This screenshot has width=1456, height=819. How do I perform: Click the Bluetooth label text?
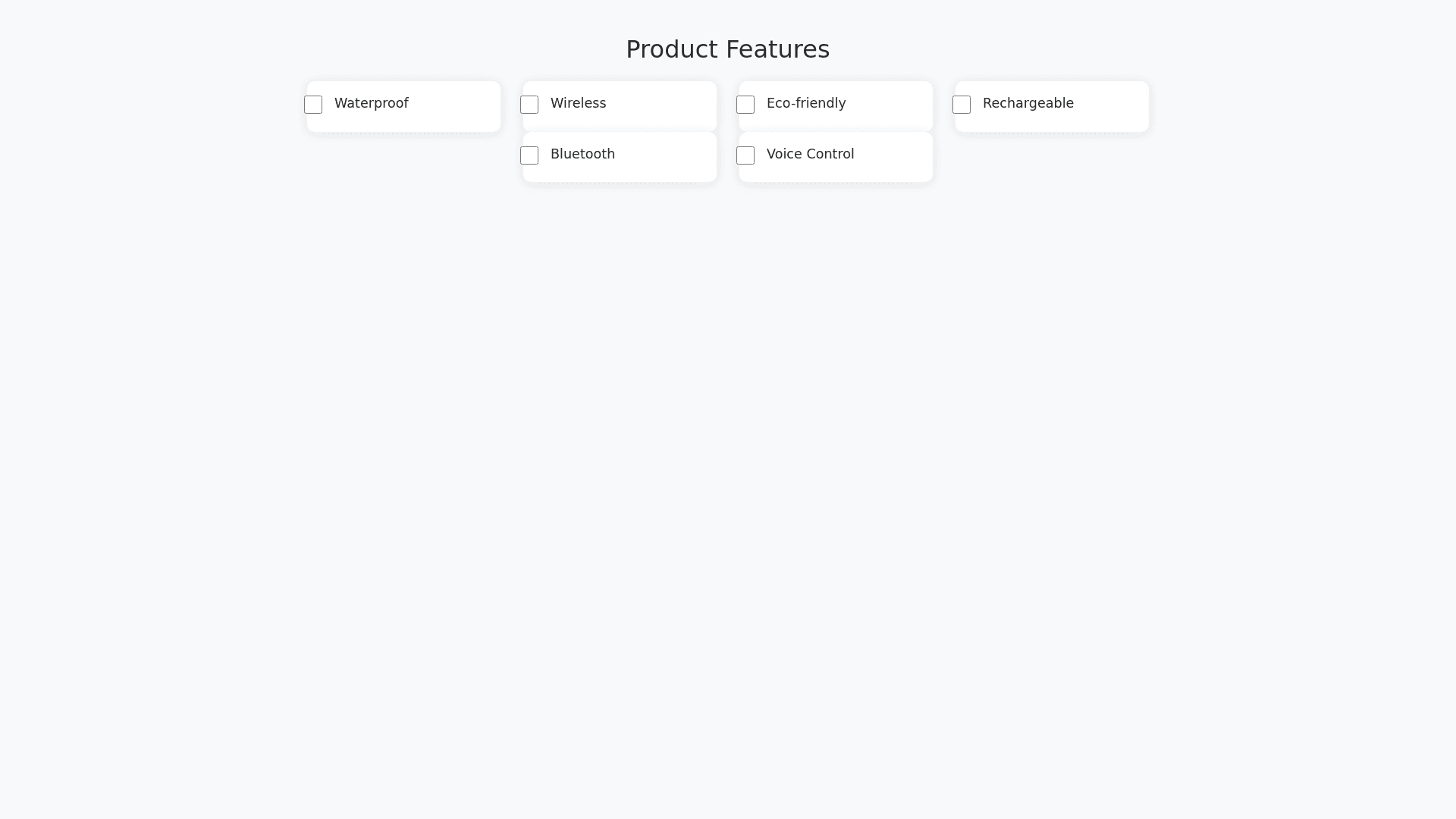click(582, 154)
